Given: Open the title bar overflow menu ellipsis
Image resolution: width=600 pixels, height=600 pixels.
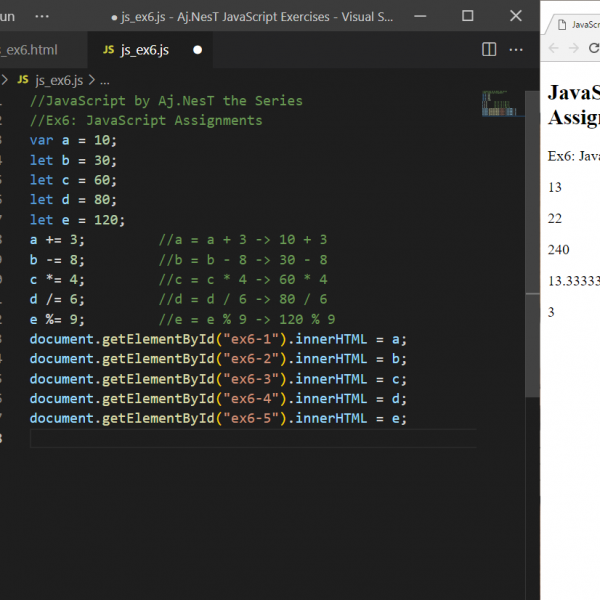Looking at the screenshot, I should 41,16.
